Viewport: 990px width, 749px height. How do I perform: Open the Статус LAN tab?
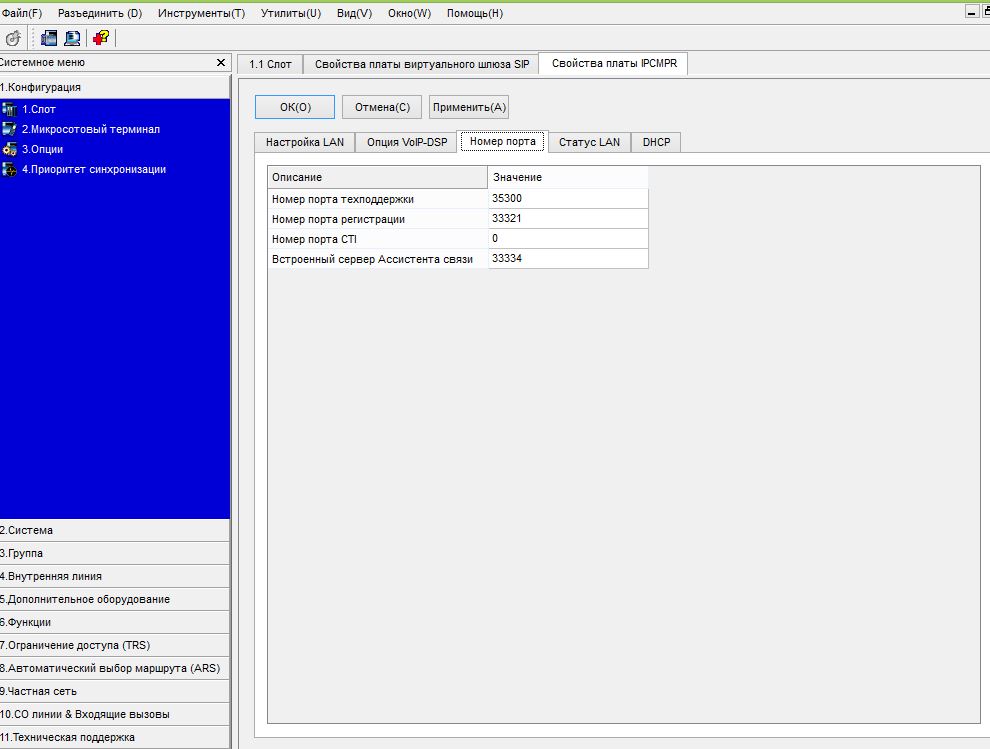click(x=589, y=142)
